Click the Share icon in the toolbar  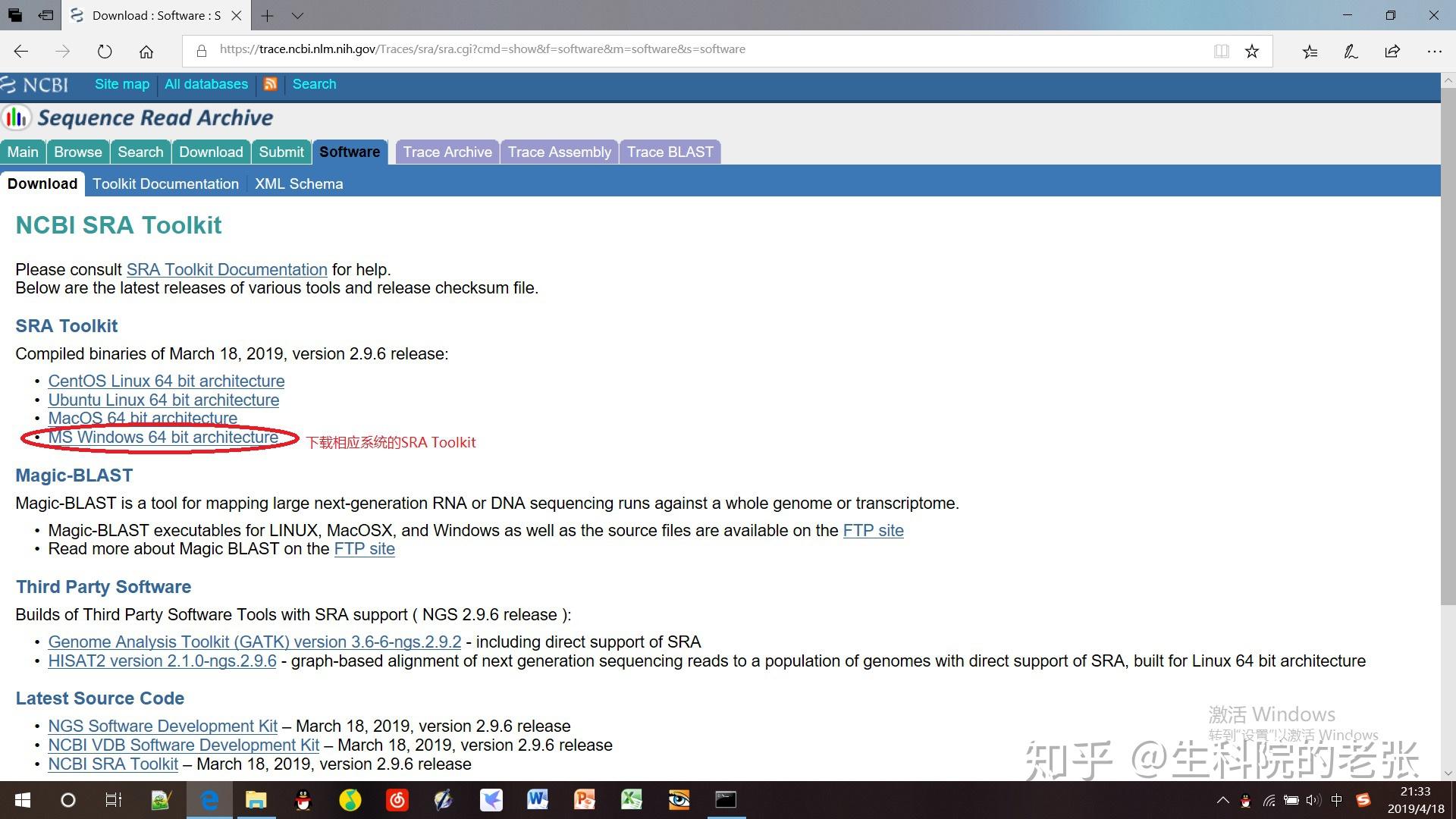(x=1392, y=51)
